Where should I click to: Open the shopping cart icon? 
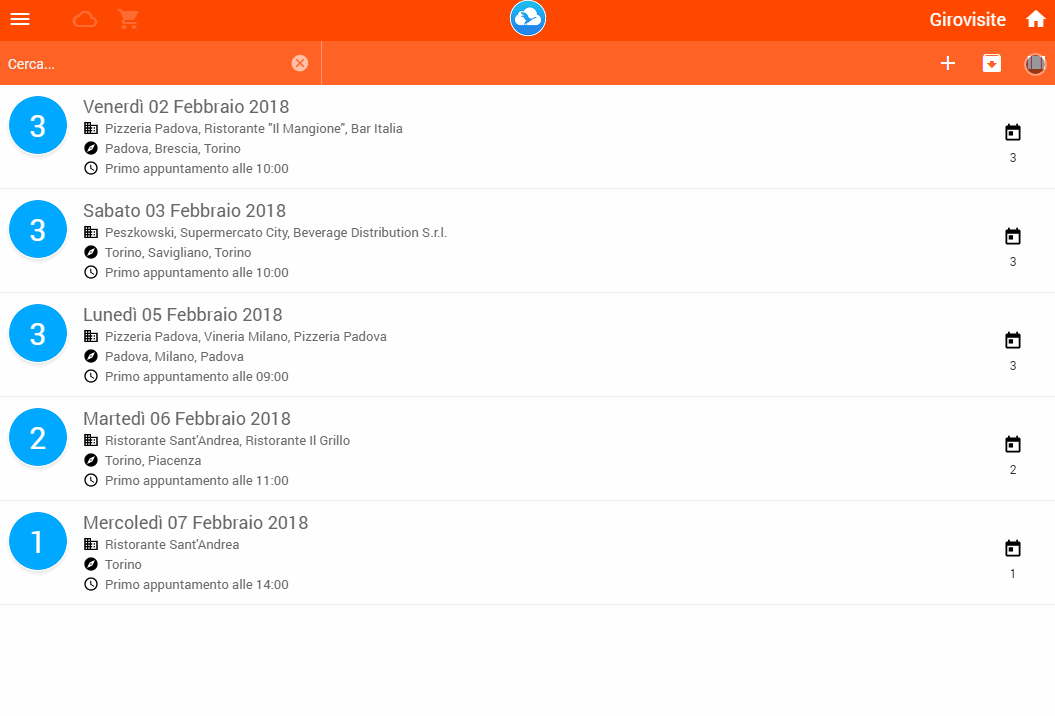pyautogui.click(x=128, y=20)
